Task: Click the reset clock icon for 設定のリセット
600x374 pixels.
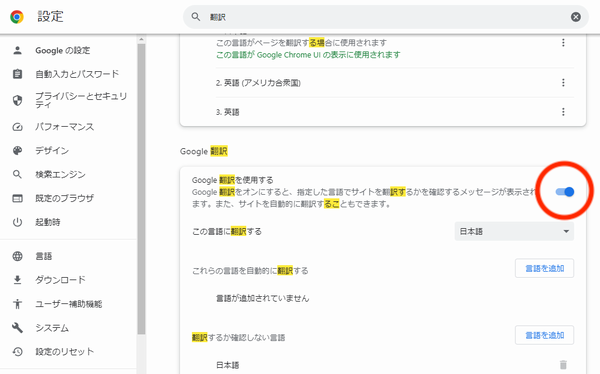Action: 17,351
